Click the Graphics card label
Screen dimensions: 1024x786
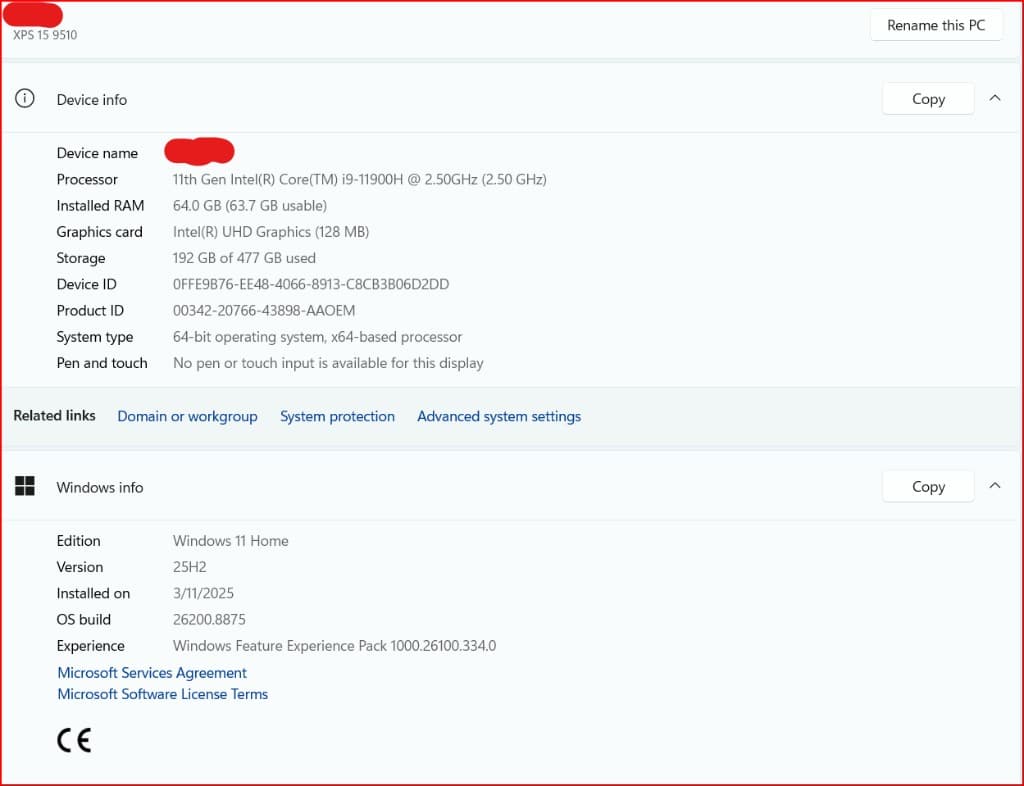[99, 232]
